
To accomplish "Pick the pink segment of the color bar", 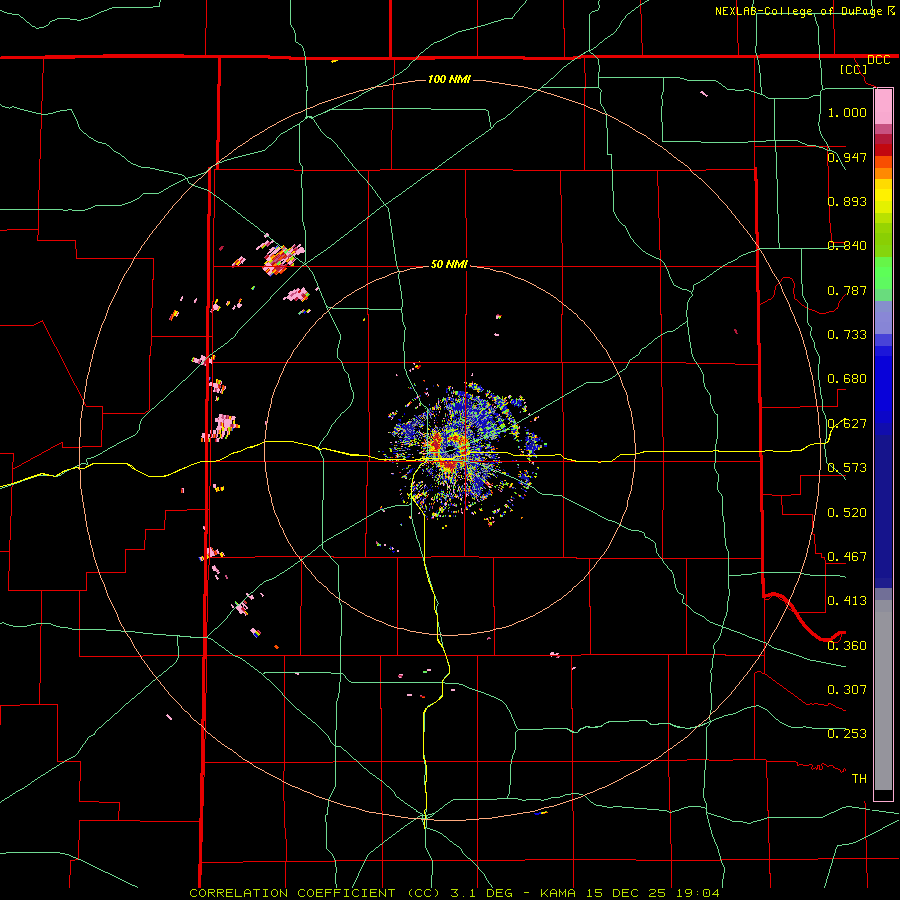I will click(883, 107).
